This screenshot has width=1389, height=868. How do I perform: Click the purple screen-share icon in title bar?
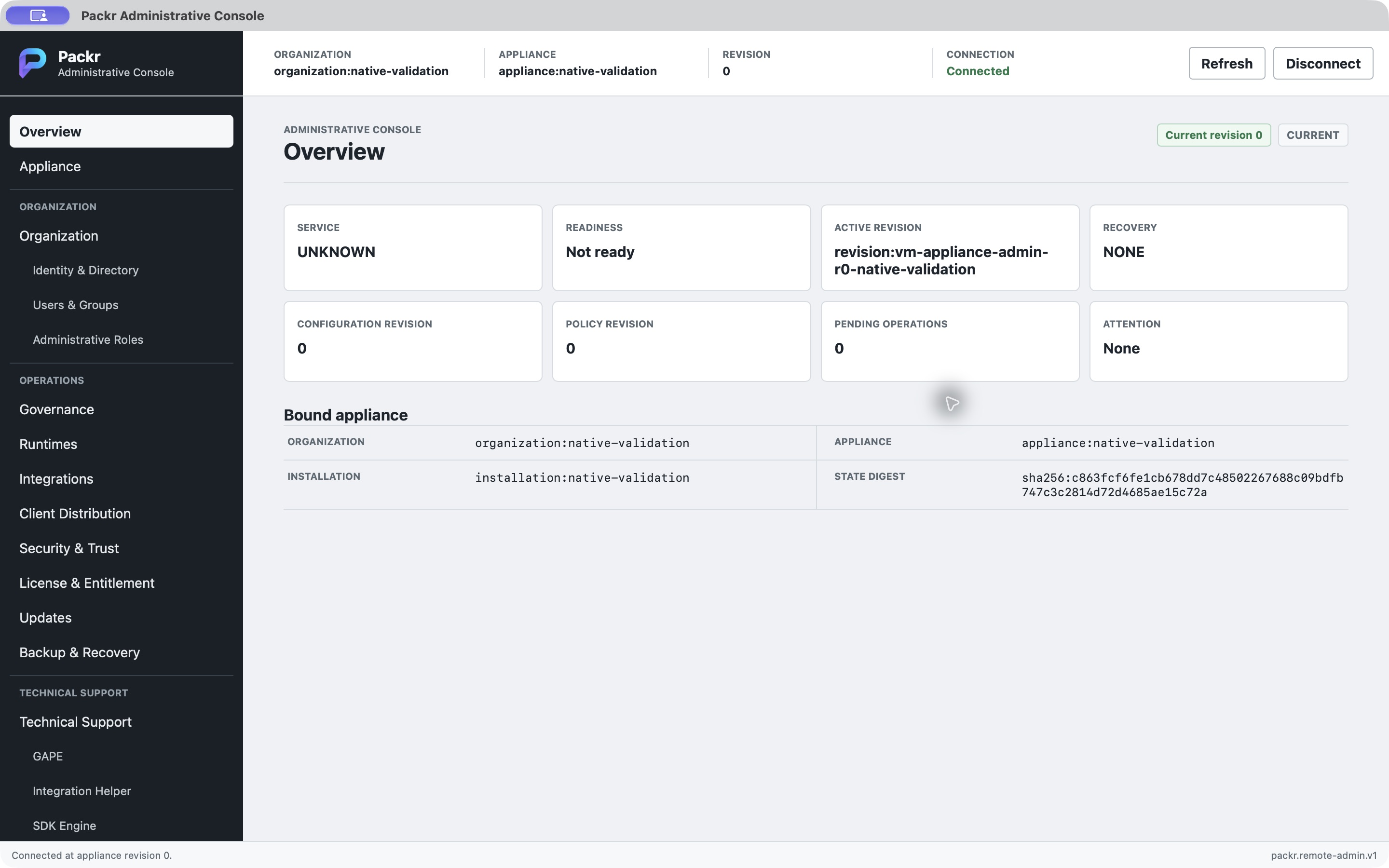pyautogui.click(x=38, y=15)
